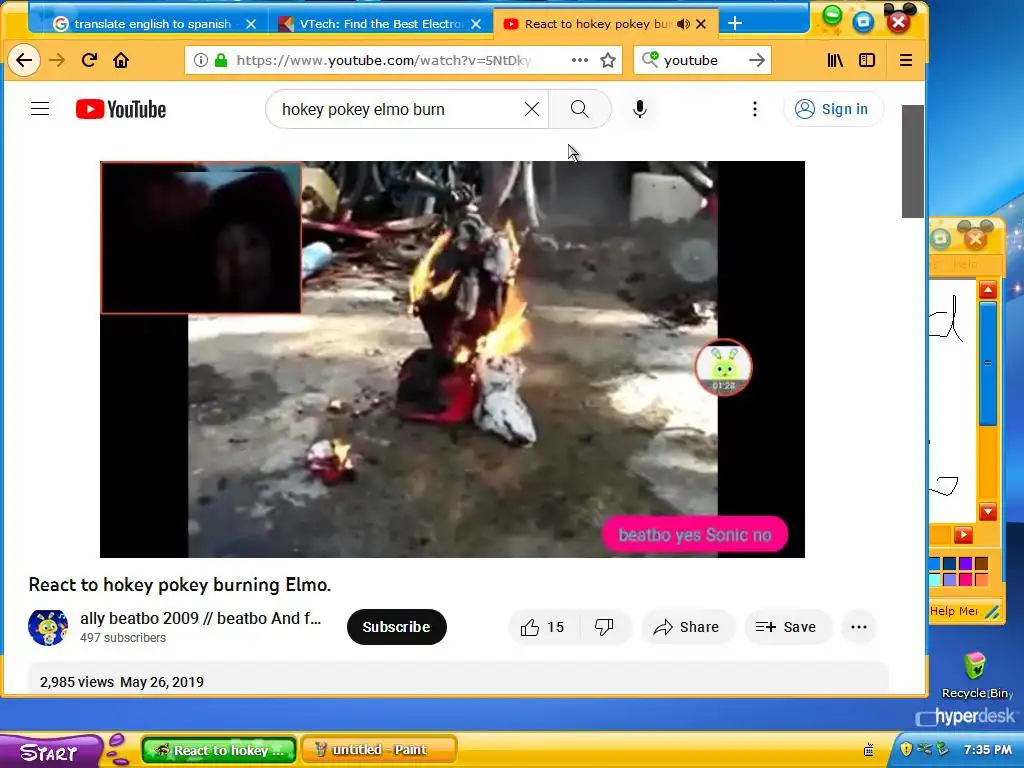This screenshot has height=768, width=1024.
Task: Open Recycle Bin on the desktop
Action: pyautogui.click(x=975, y=676)
